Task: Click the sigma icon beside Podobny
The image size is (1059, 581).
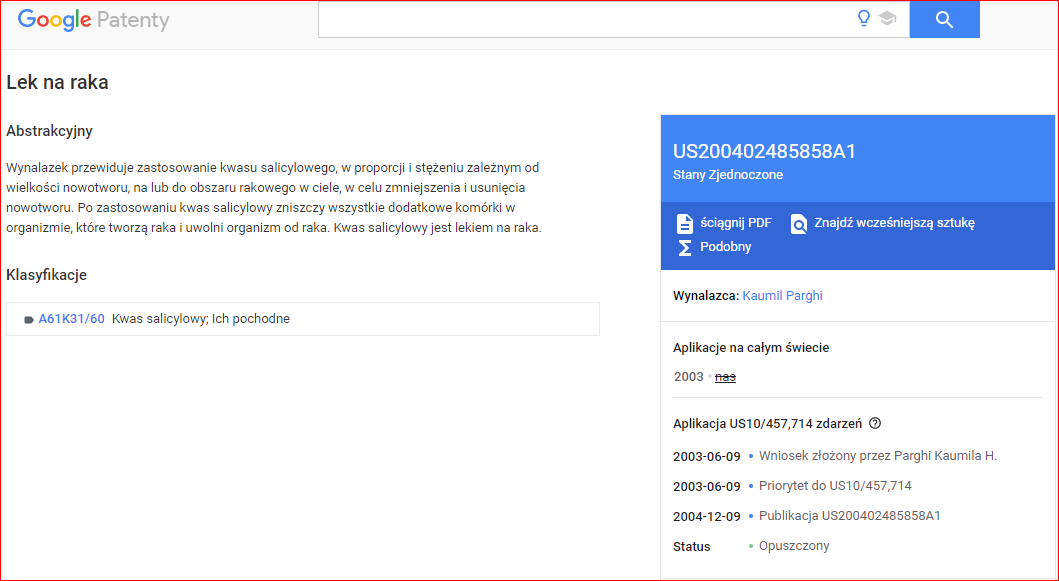Action: [x=685, y=247]
